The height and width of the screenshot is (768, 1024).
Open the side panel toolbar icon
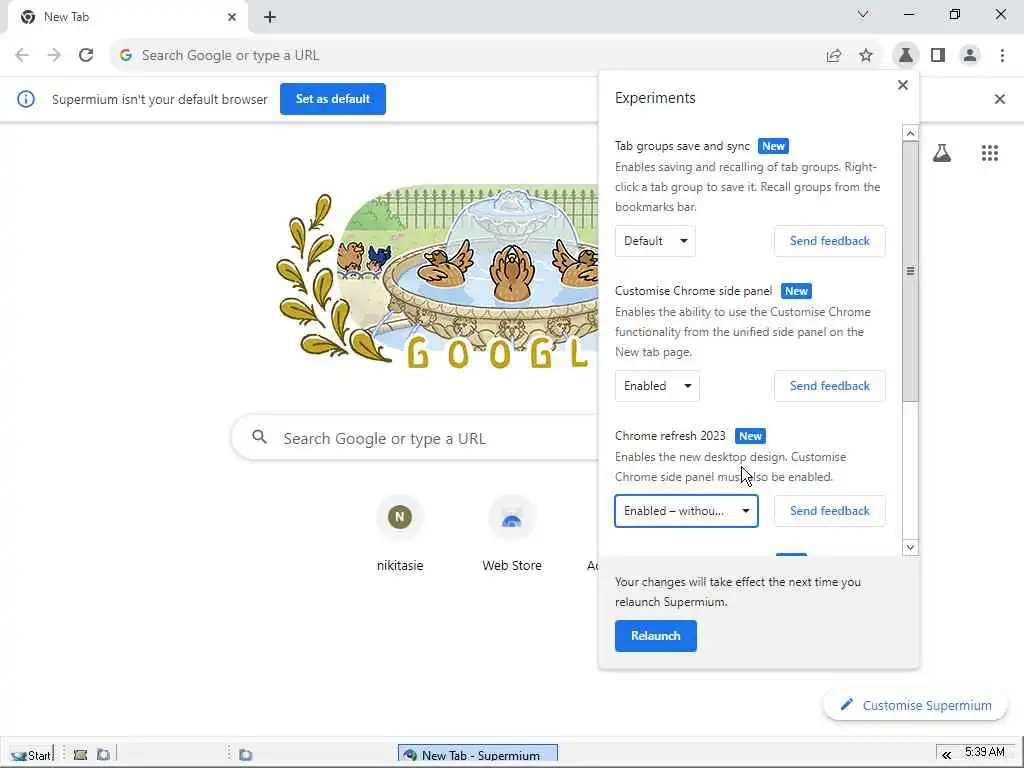[938, 56]
